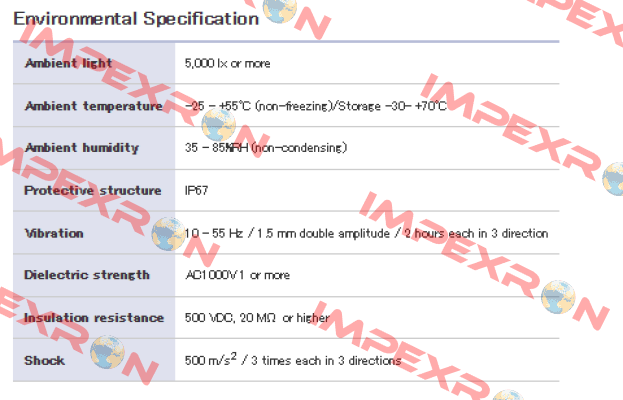The width and height of the screenshot is (623, 400).
Task: Click the globe icon in the Shock row
Action: tap(107, 352)
